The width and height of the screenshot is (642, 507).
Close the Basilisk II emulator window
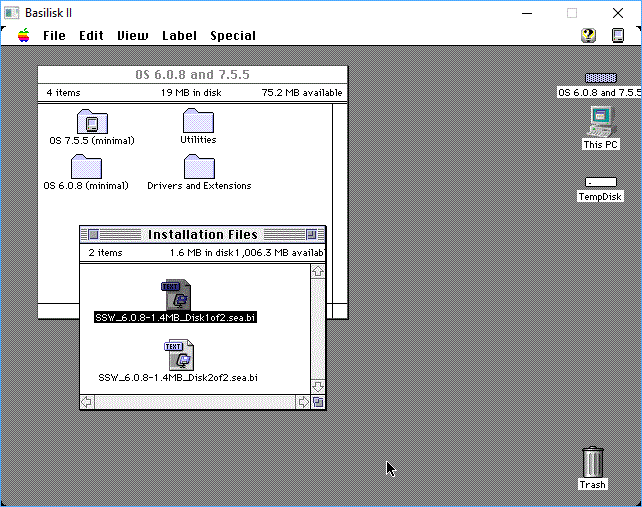618,13
